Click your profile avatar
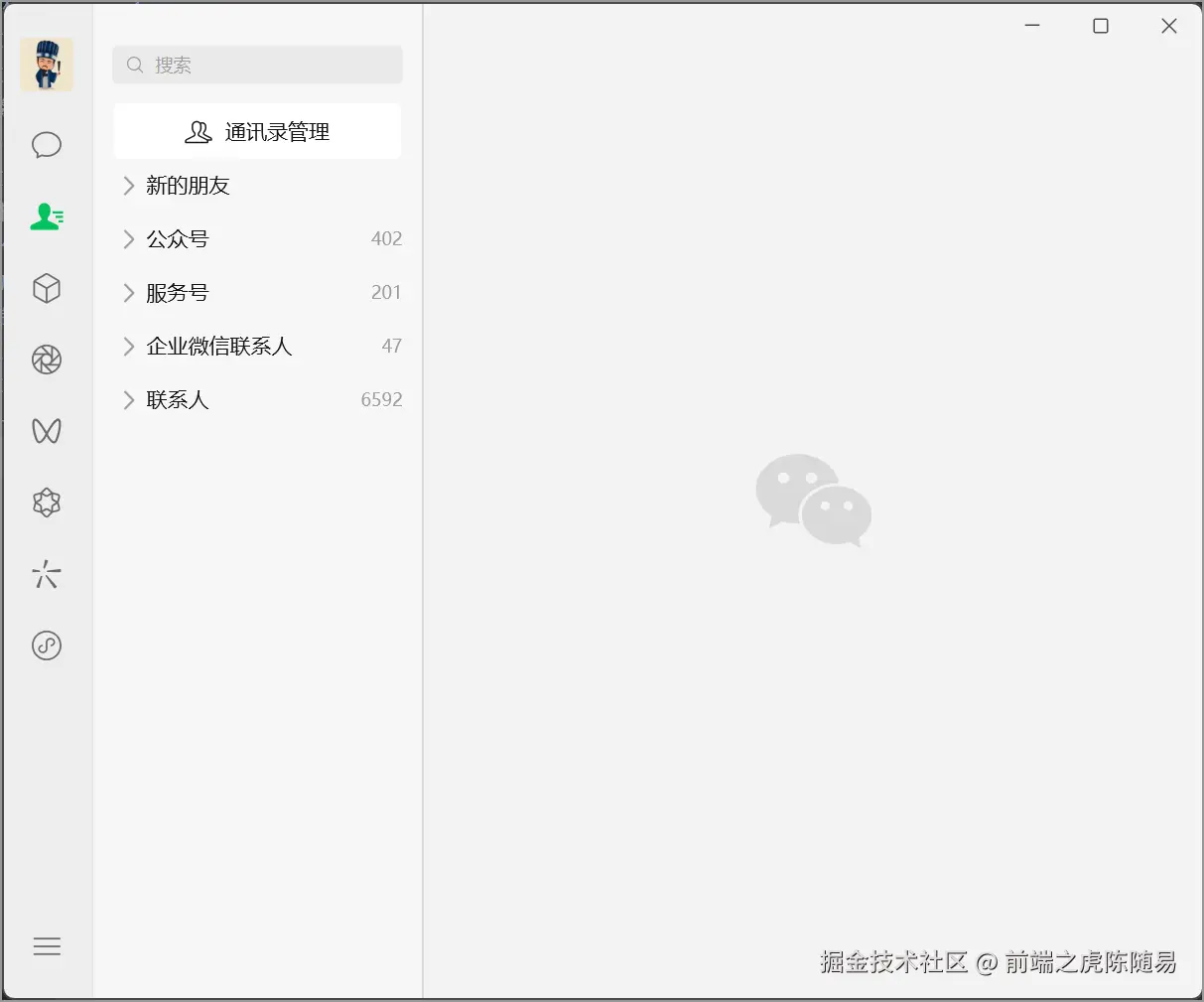1204x1002 pixels. coord(46,64)
